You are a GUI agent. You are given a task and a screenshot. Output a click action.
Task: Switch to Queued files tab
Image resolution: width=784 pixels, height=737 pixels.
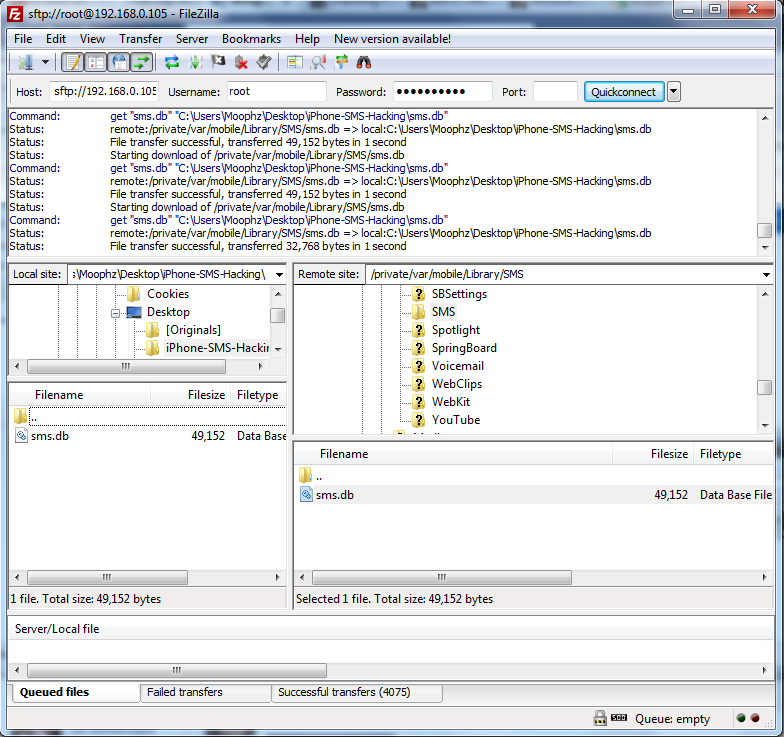(x=75, y=692)
